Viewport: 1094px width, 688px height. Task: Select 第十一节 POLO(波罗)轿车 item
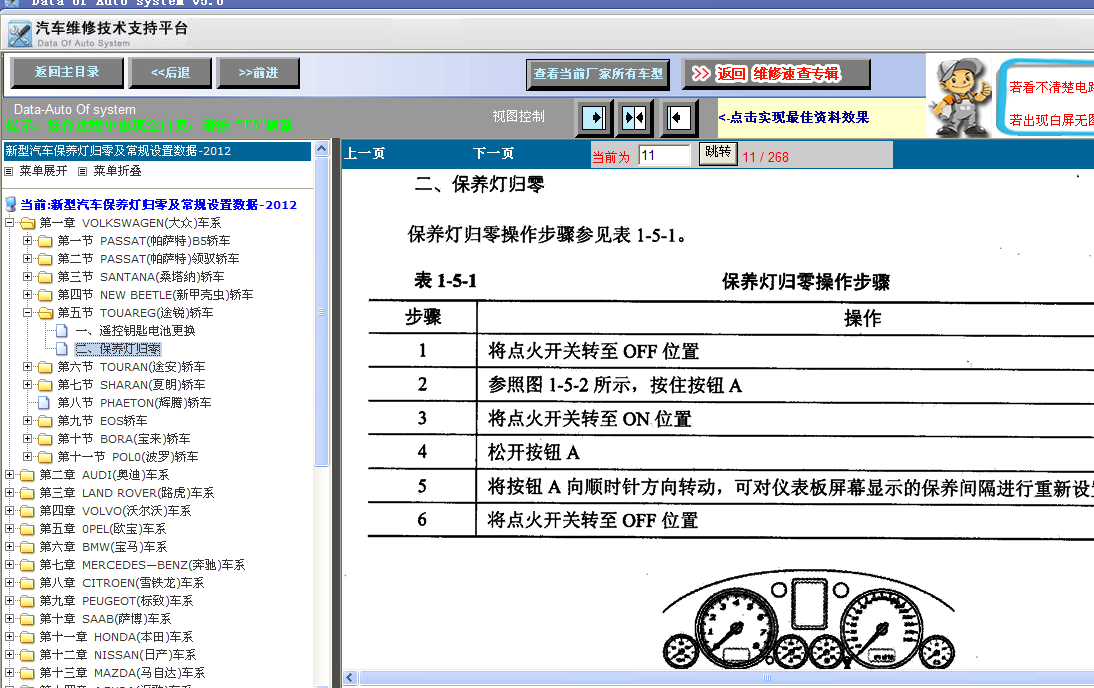click(x=128, y=457)
